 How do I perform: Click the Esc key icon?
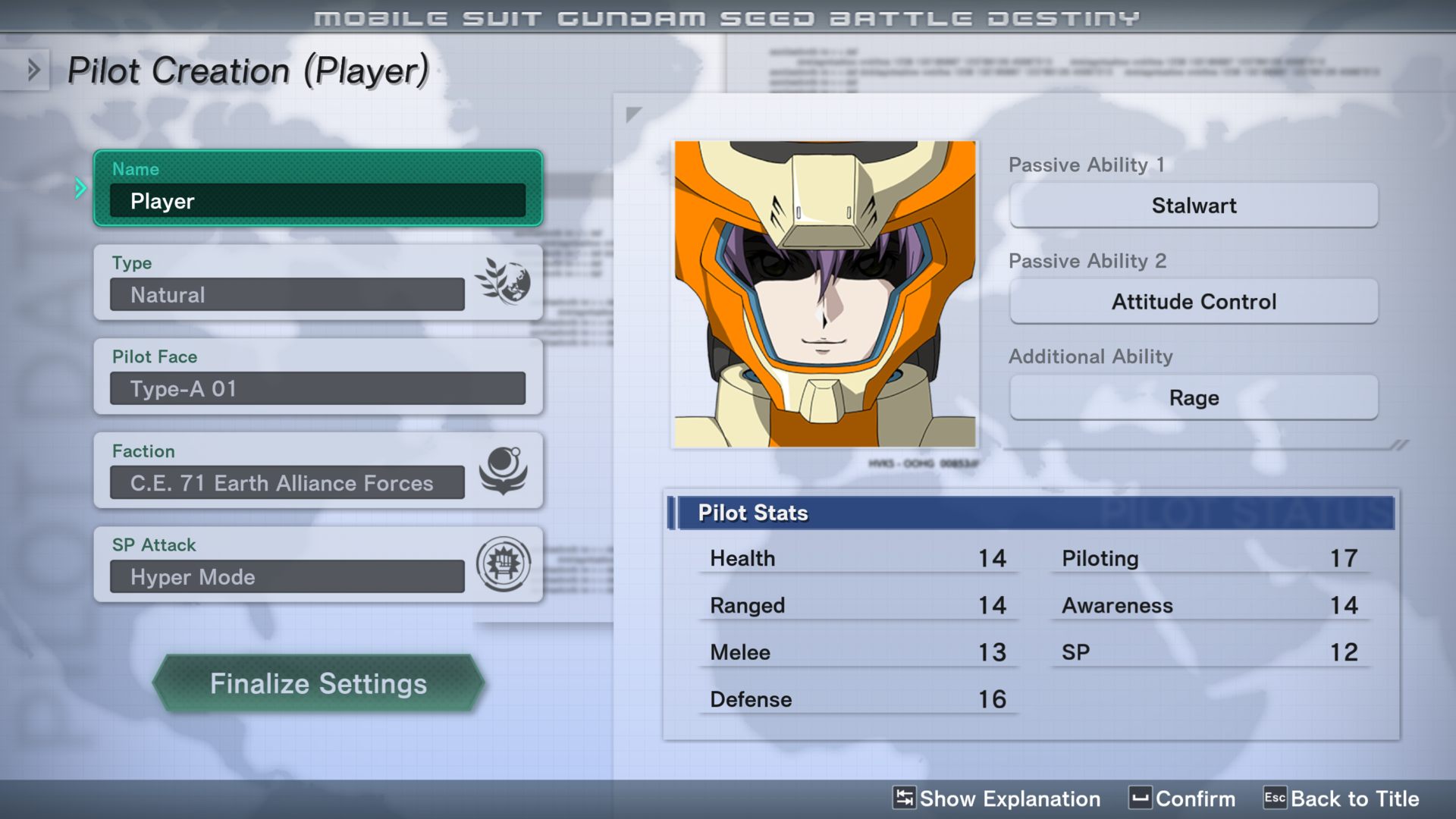pyautogui.click(x=1275, y=798)
